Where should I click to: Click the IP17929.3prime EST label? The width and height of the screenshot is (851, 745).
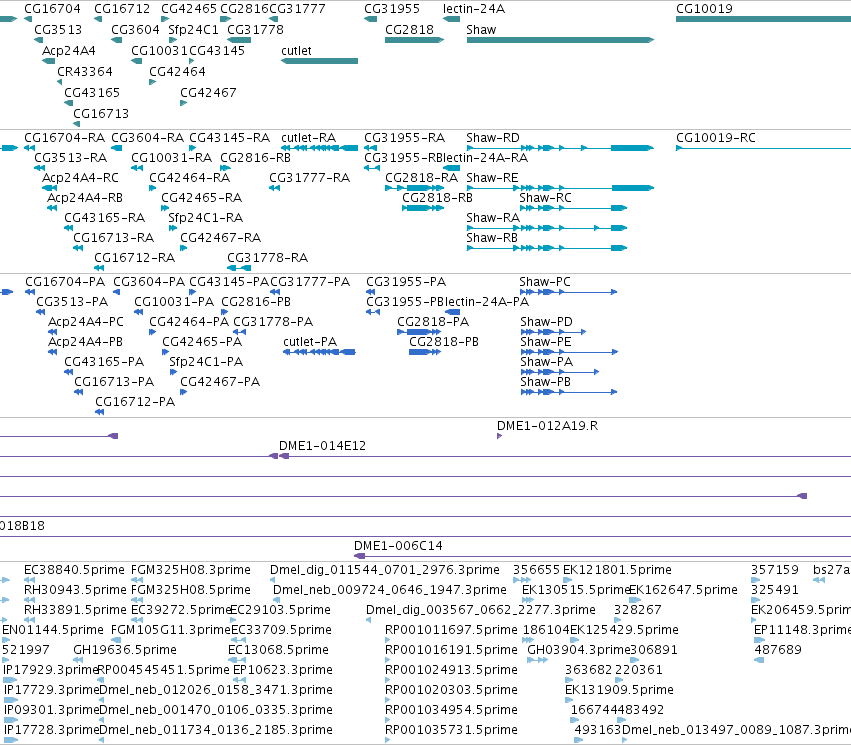point(50,671)
